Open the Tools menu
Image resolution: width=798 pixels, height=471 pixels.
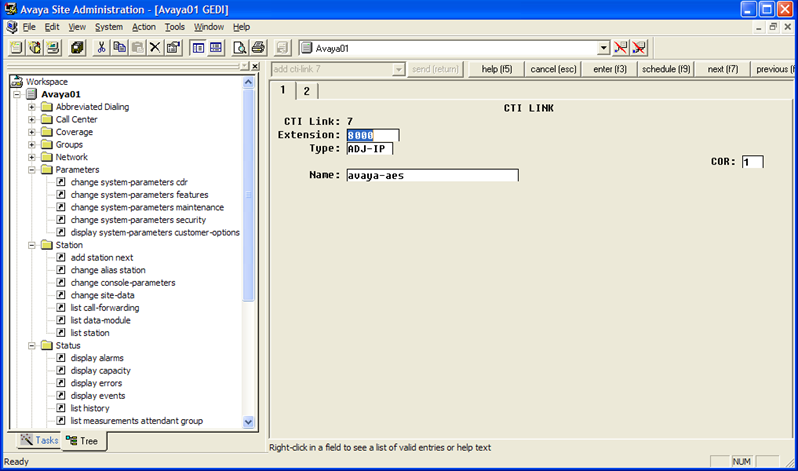coord(175,27)
